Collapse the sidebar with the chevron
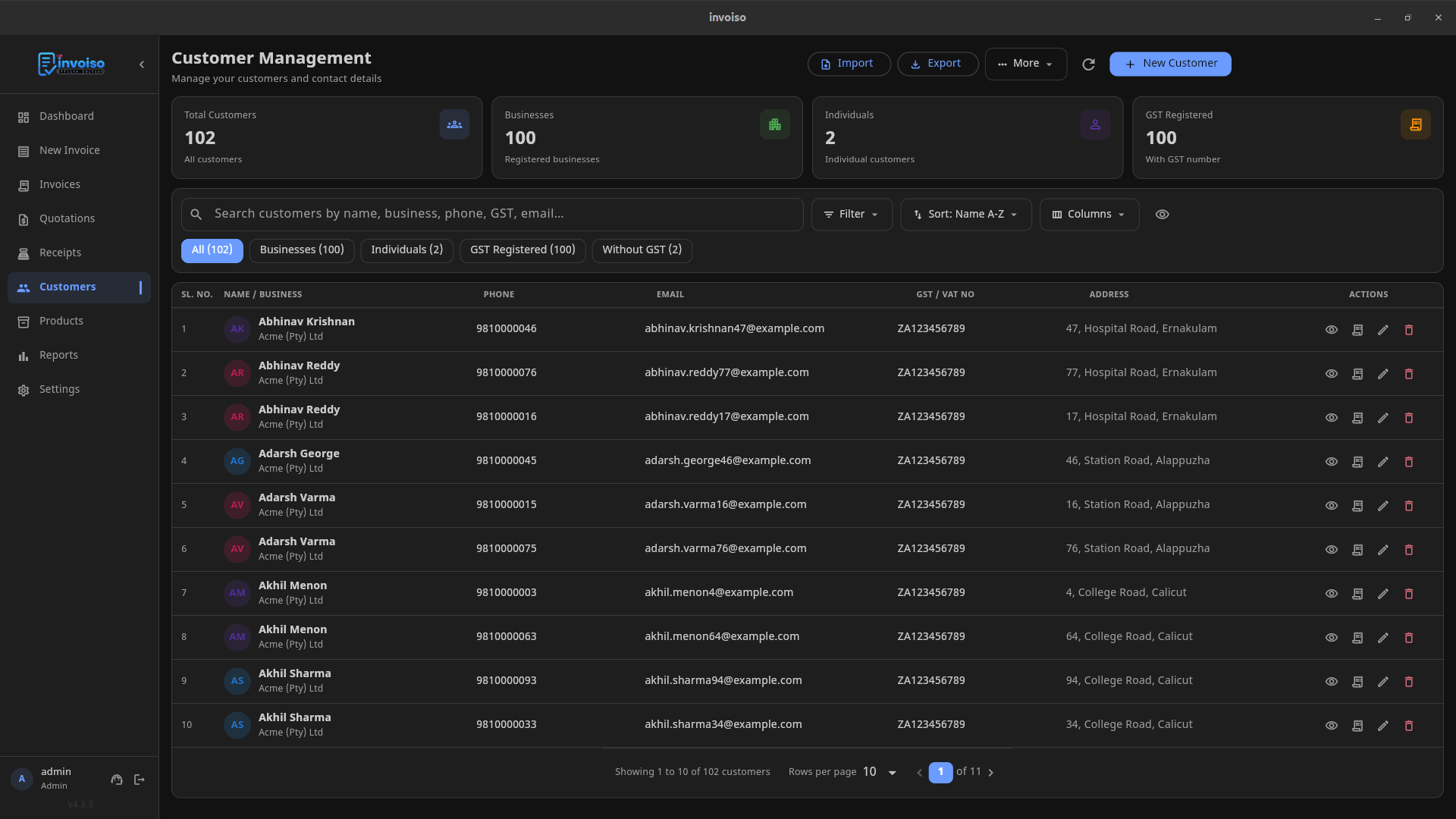Screen dimensions: 1456x819 click(x=142, y=64)
